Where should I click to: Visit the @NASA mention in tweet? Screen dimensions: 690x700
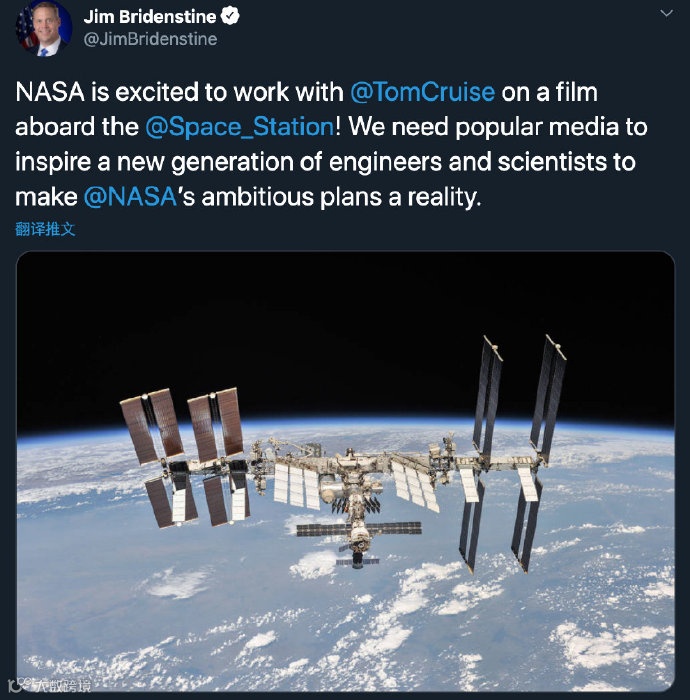point(128,197)
